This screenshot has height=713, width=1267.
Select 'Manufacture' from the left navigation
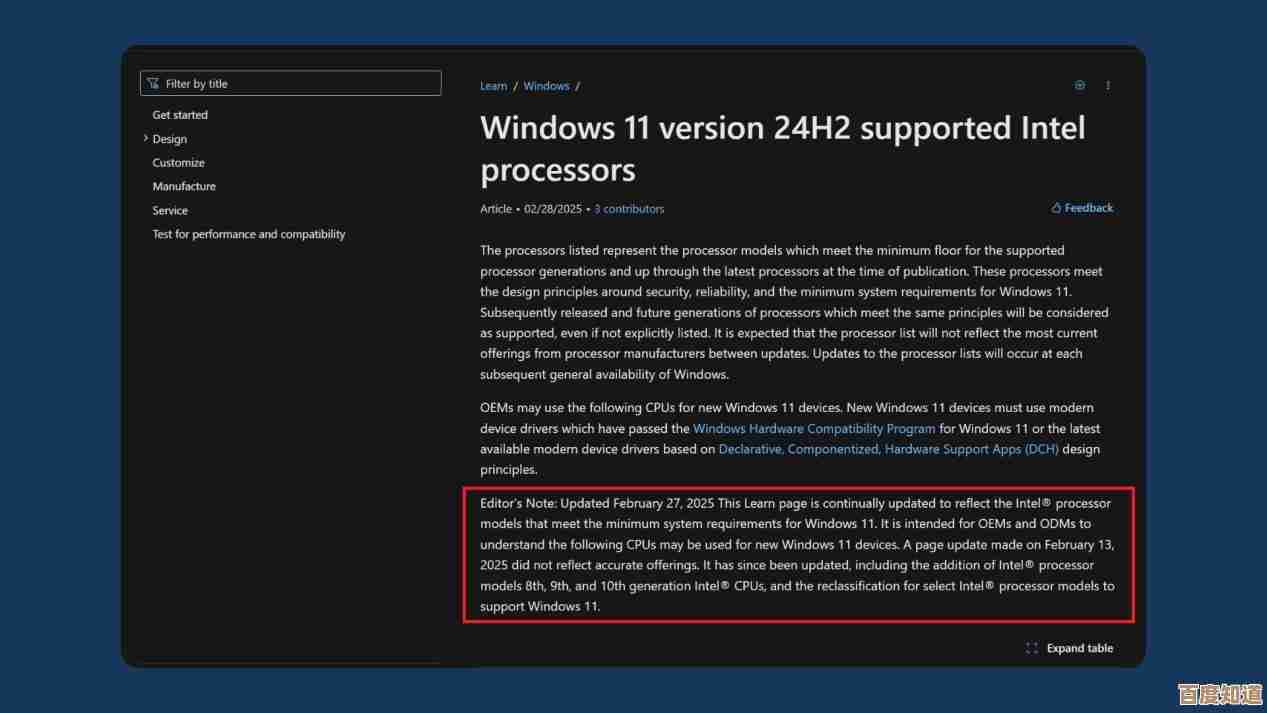coord(184,186)
